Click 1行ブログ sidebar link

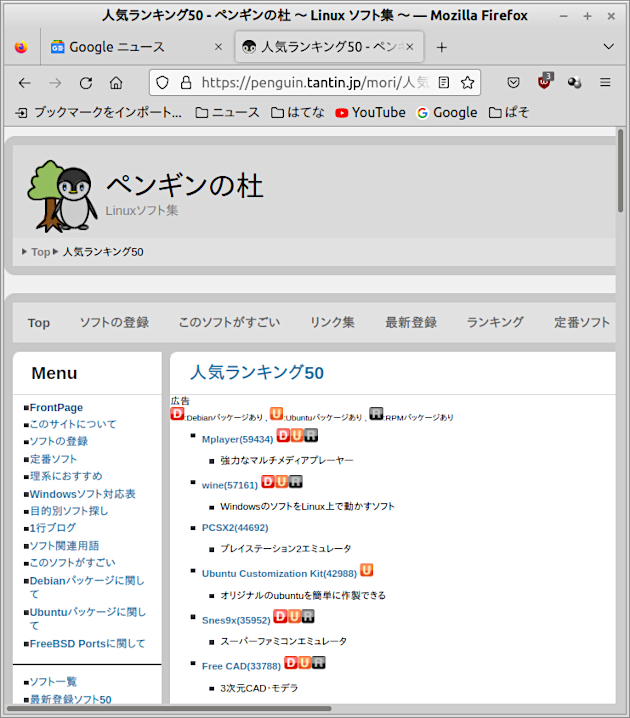[x=53, y=528]
